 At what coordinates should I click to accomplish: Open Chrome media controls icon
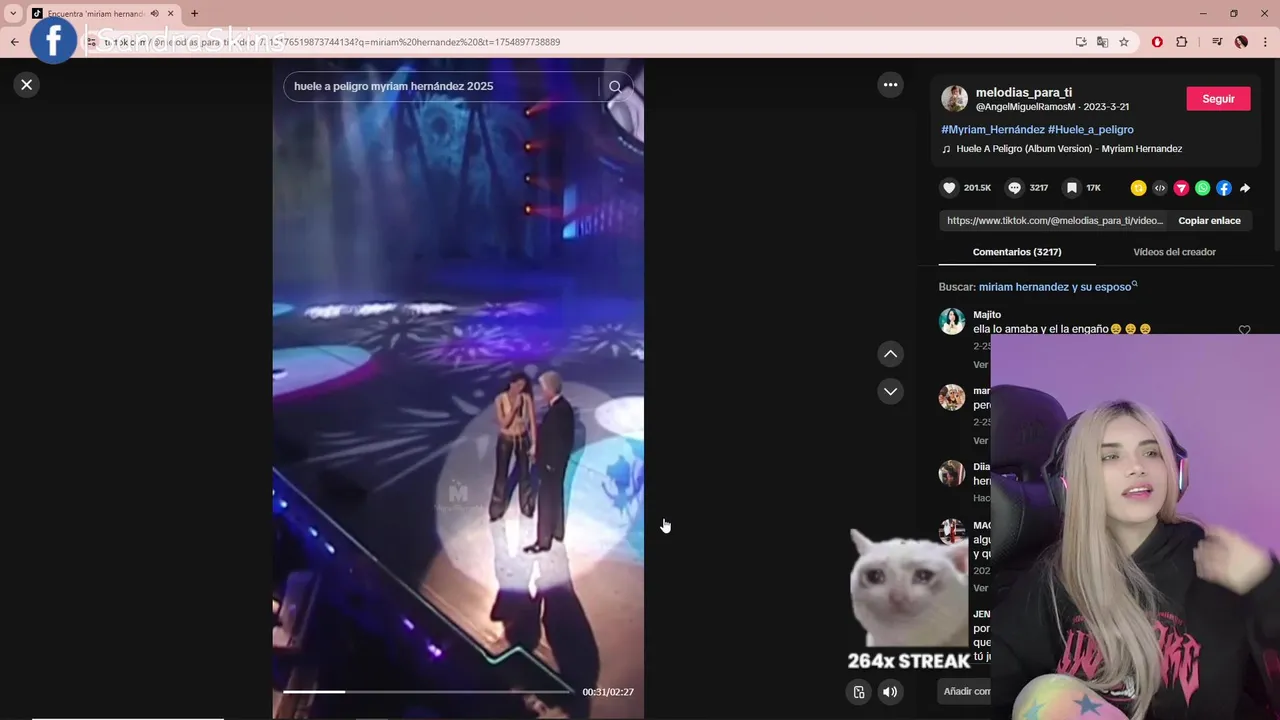point(1217,42)
